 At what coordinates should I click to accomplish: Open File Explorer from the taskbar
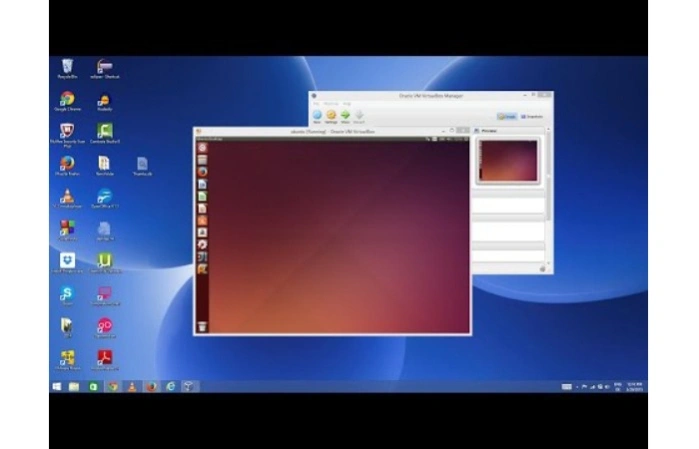point(74,387)
